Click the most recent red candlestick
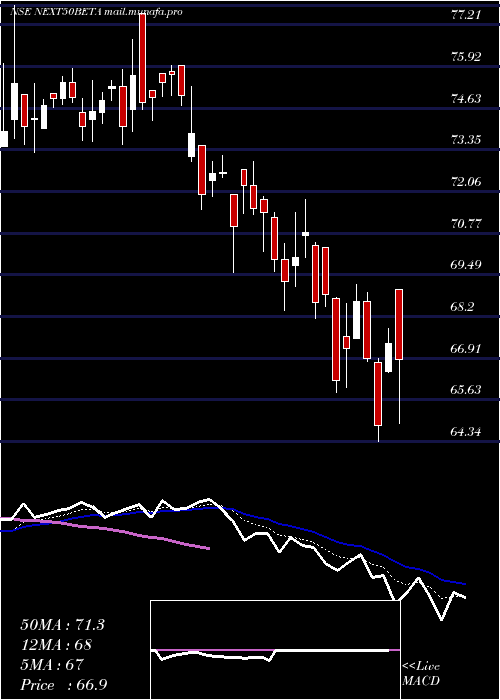Image resolution: width=500 pixels, height=700 pixels. (399, 324)
